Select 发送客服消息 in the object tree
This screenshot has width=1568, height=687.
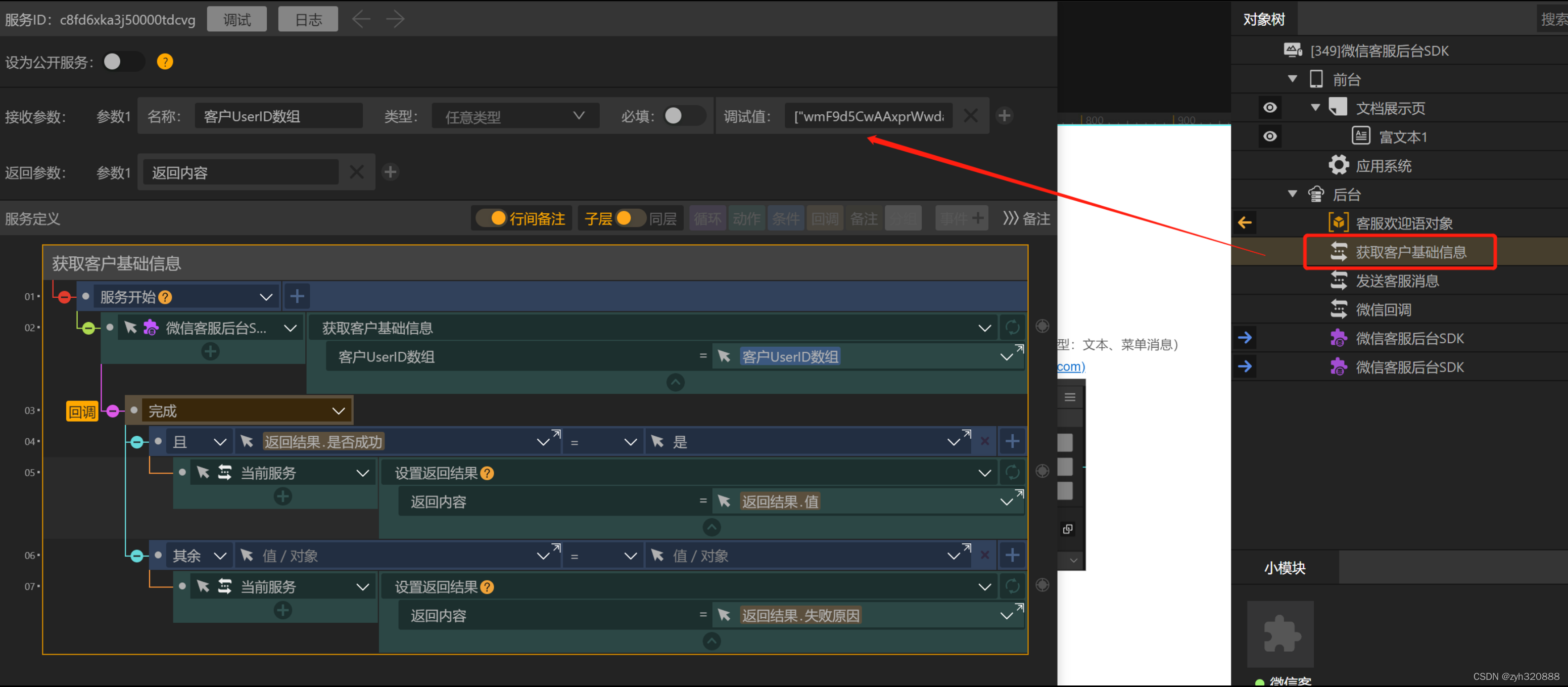[1397, 281]
